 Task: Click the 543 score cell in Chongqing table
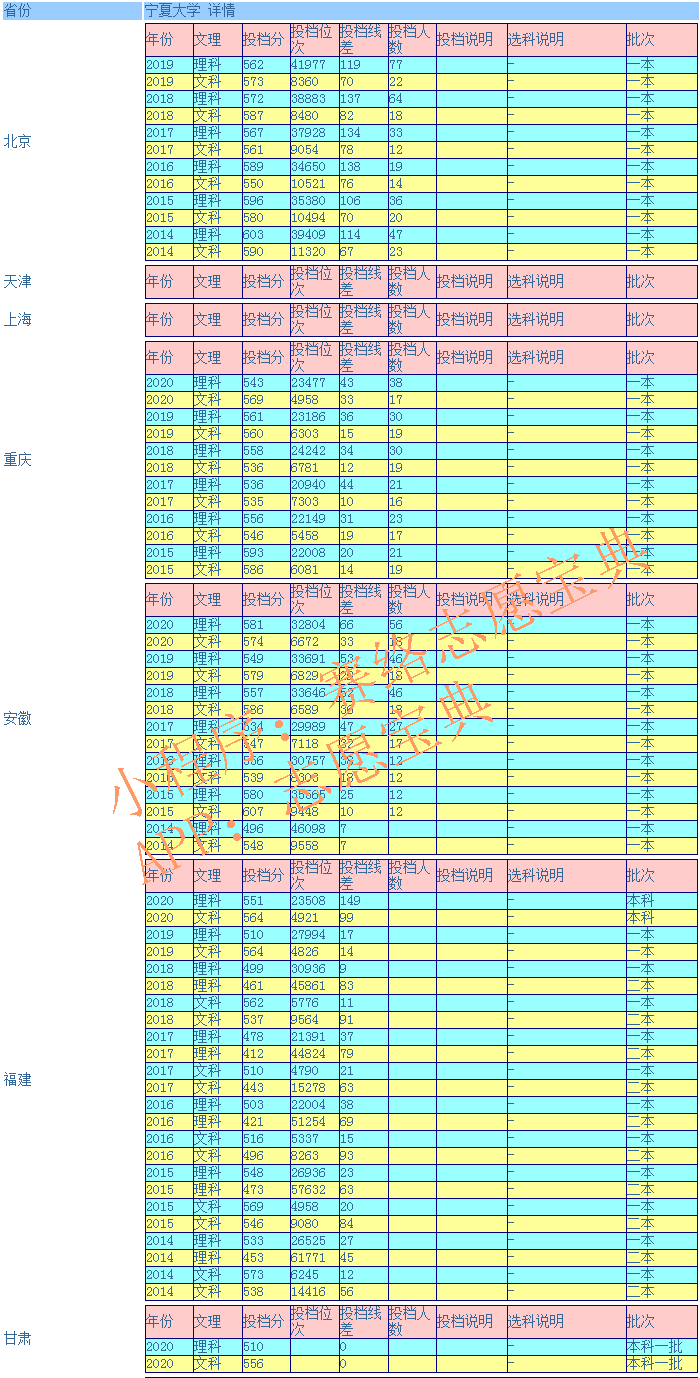tap(265, 383)
